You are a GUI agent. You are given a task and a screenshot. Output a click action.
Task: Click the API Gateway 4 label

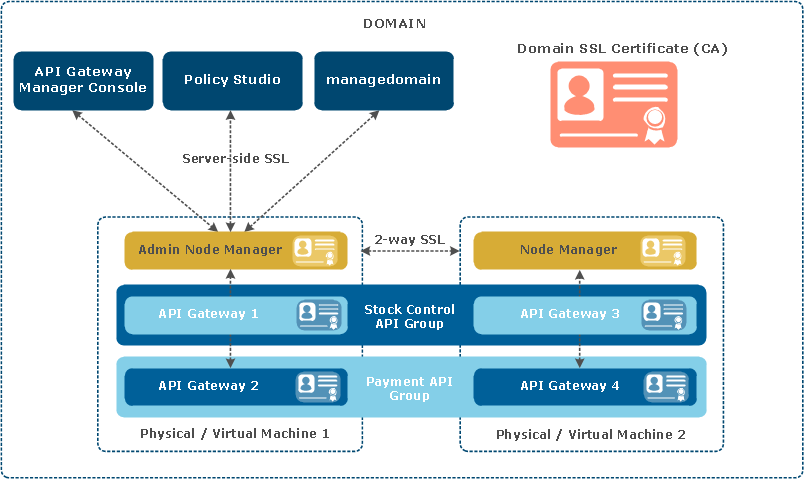(x=570, y=386)
